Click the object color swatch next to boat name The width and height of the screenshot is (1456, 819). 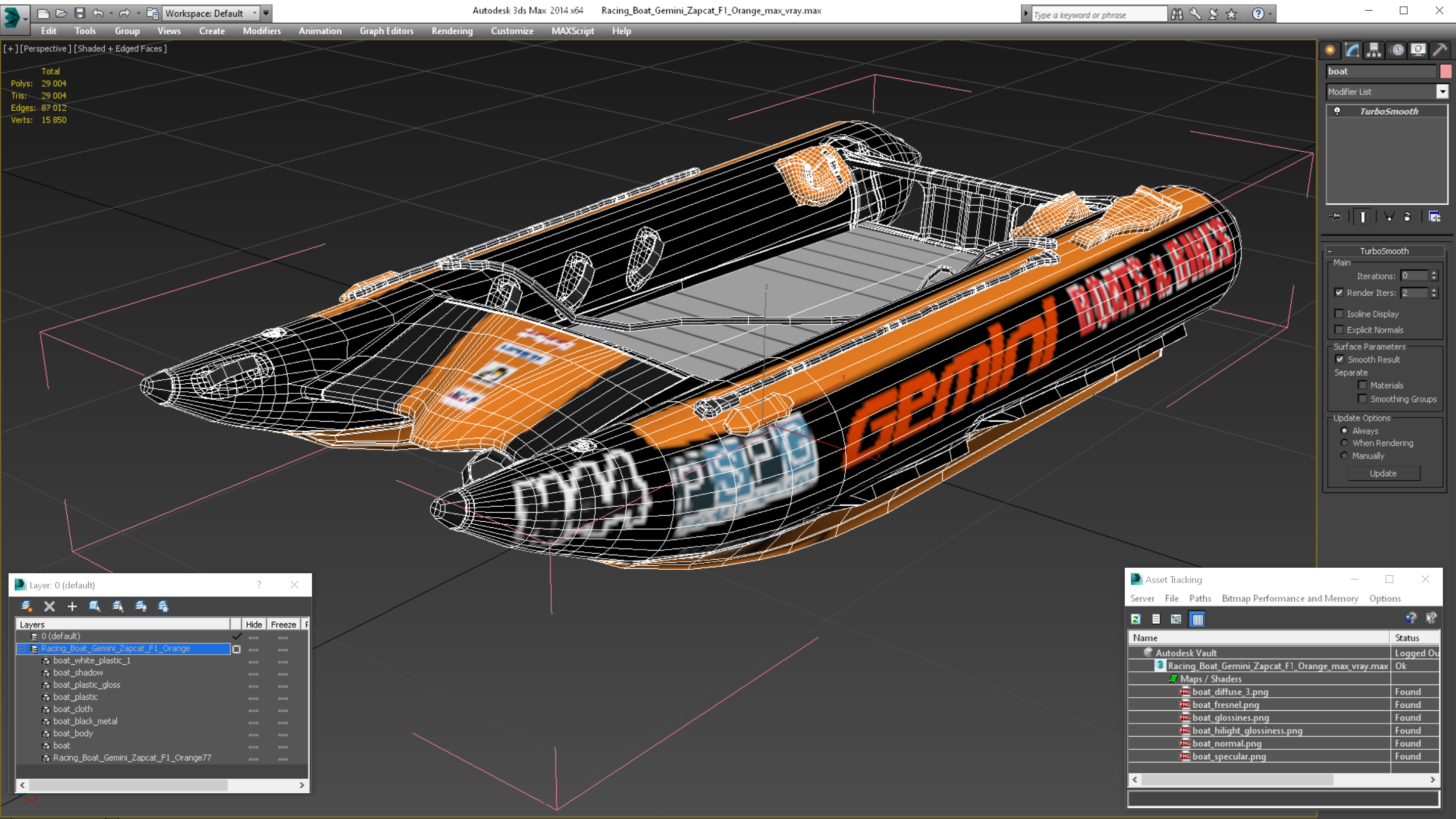click(1445, 71)
